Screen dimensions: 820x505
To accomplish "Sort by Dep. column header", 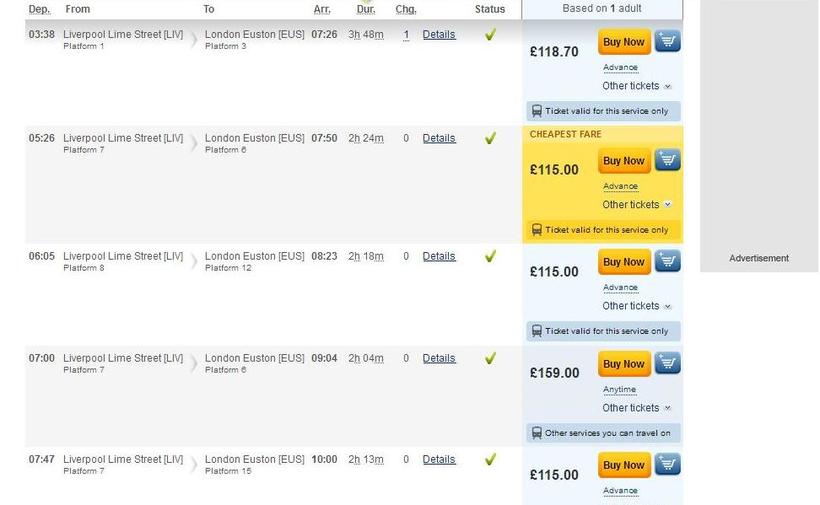I will (x=39, y=9).
